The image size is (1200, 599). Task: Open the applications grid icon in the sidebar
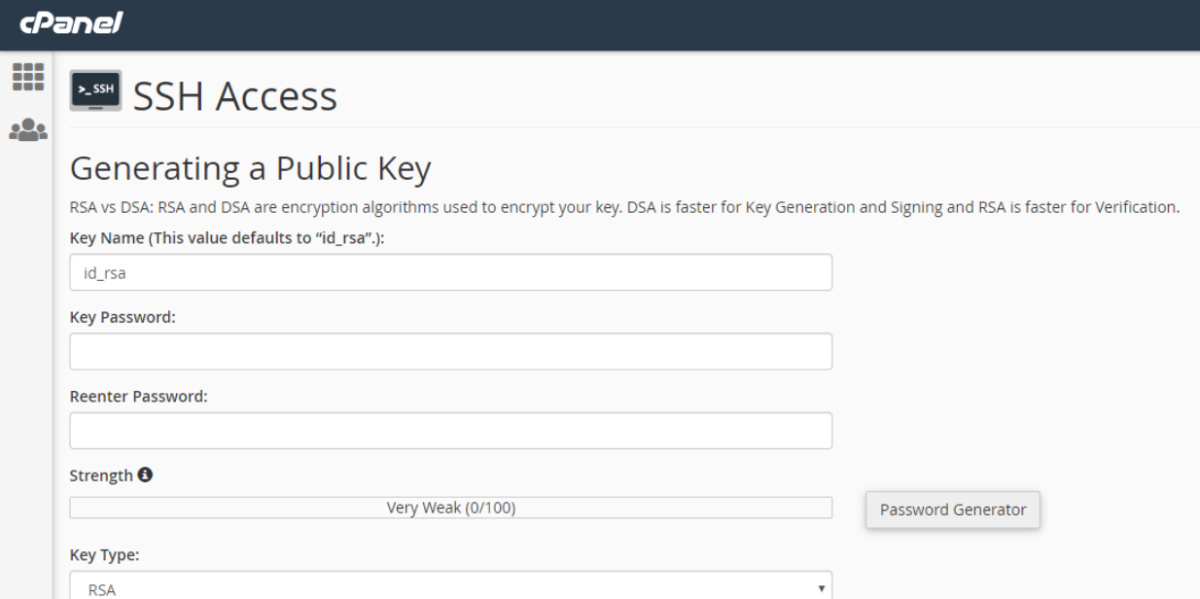pyautogui.click(x=27, y=76)
